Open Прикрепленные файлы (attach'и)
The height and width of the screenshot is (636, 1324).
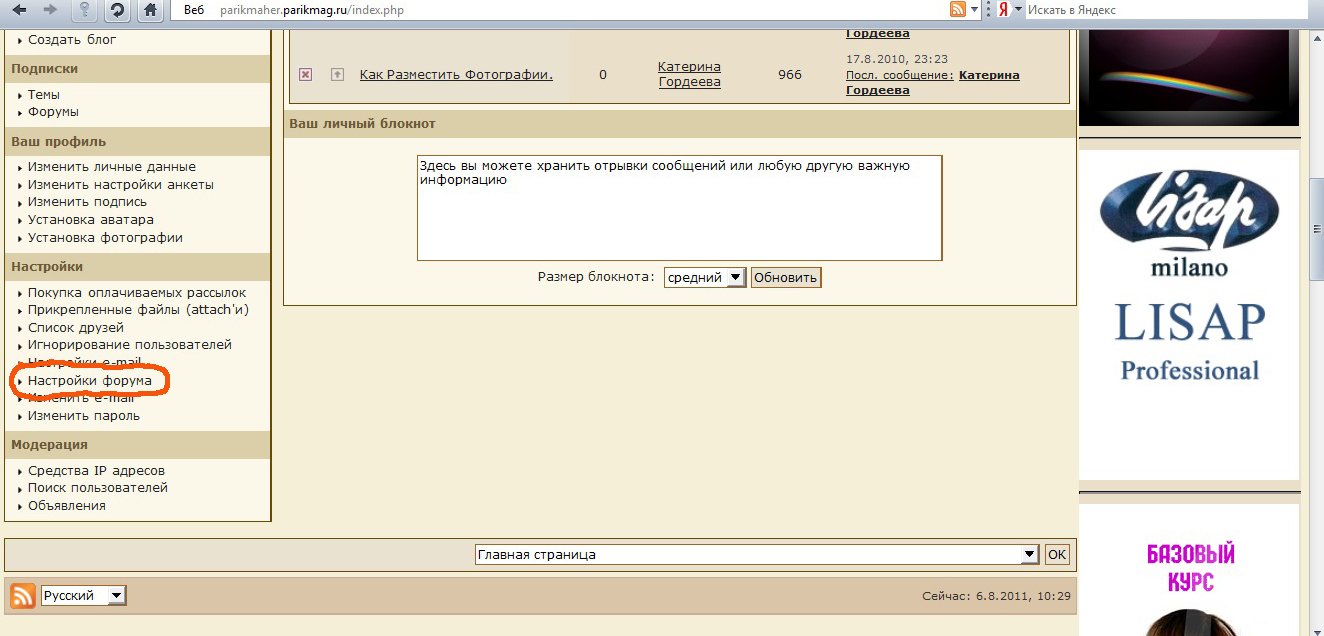click(x=139, y=310)
